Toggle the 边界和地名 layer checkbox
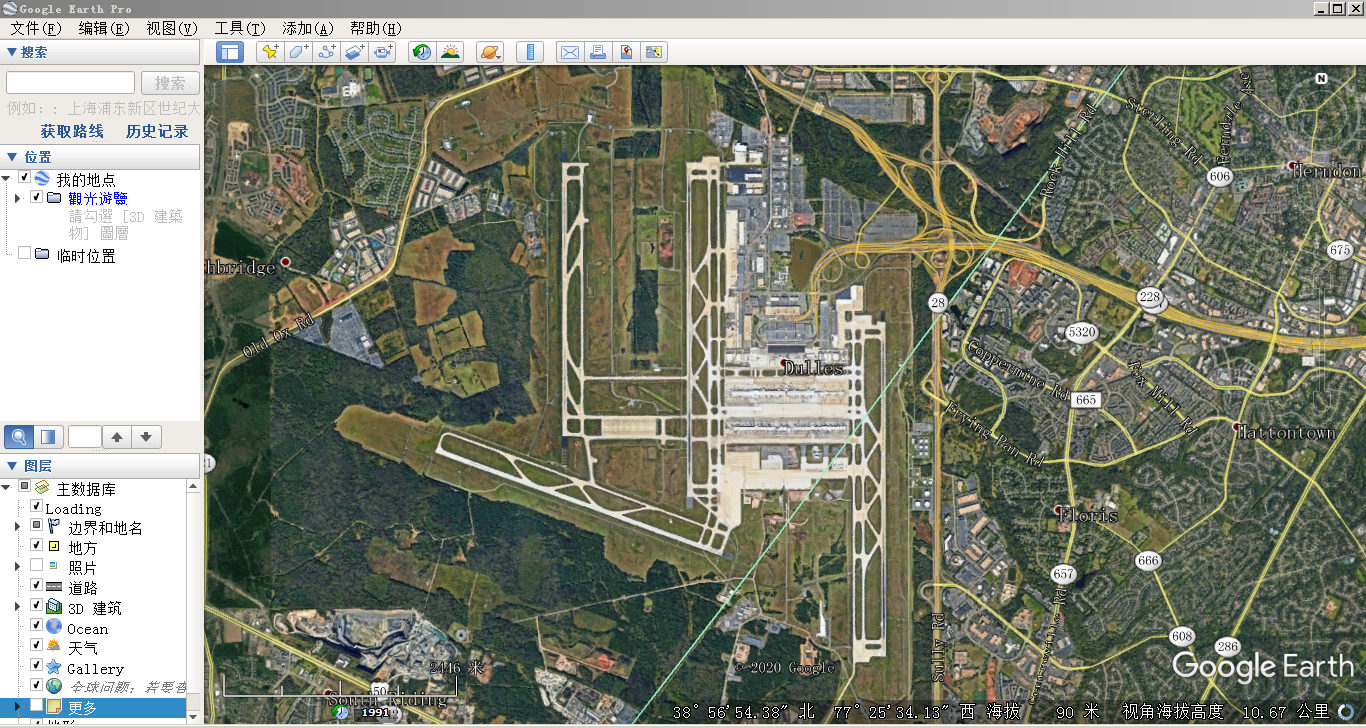Viewport: 1366px width, 728px height. click(x=36, y=526)
